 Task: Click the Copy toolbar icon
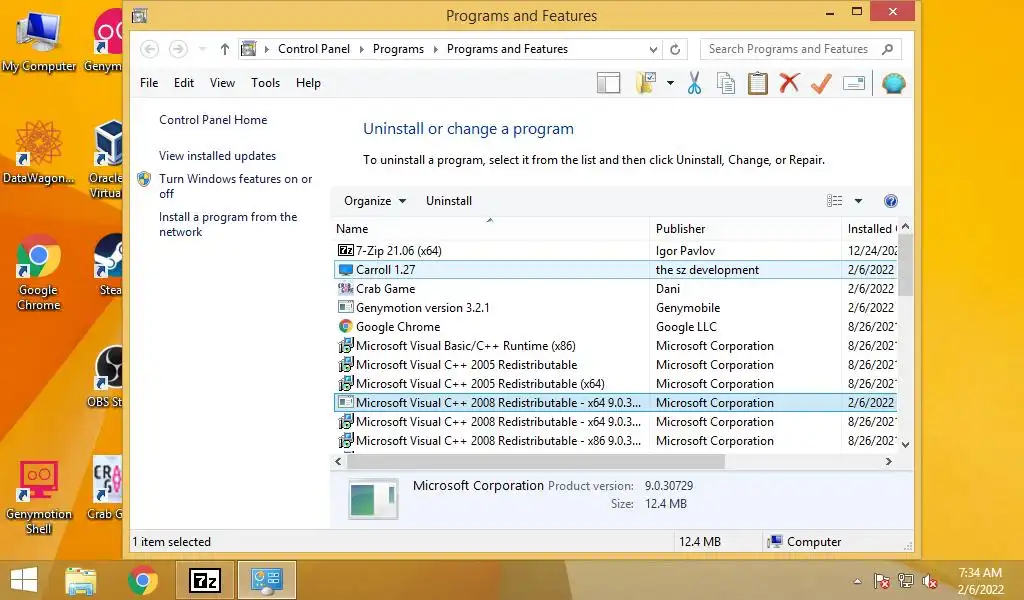tap(726, 84)
